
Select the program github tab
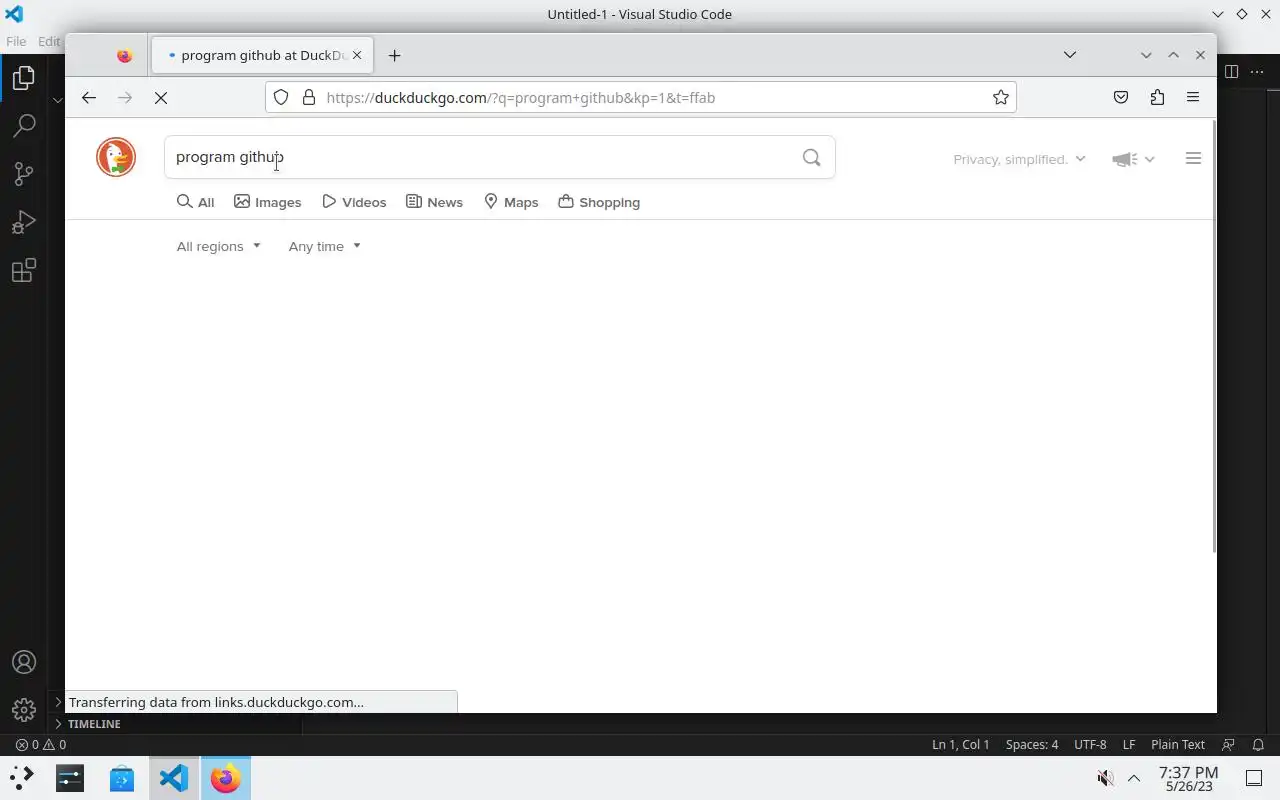point(262,55)
